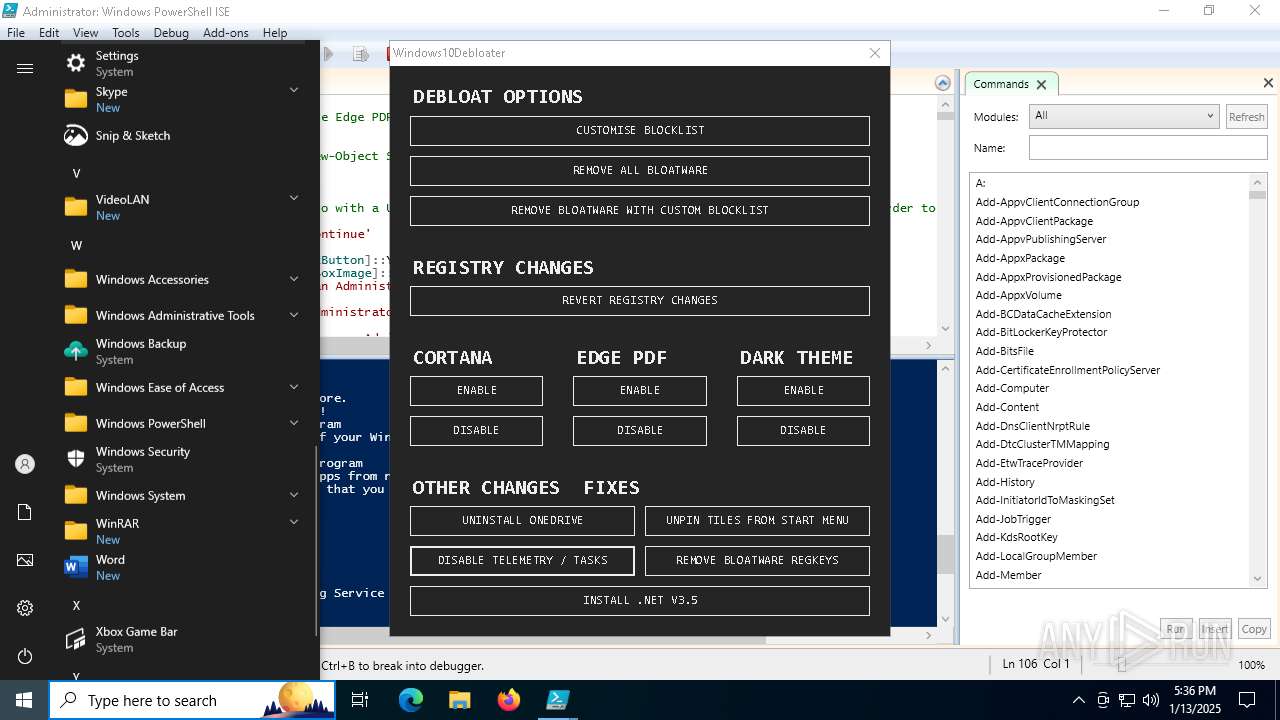Open Help menu
1280x720 pixels.
pos(275,32)
